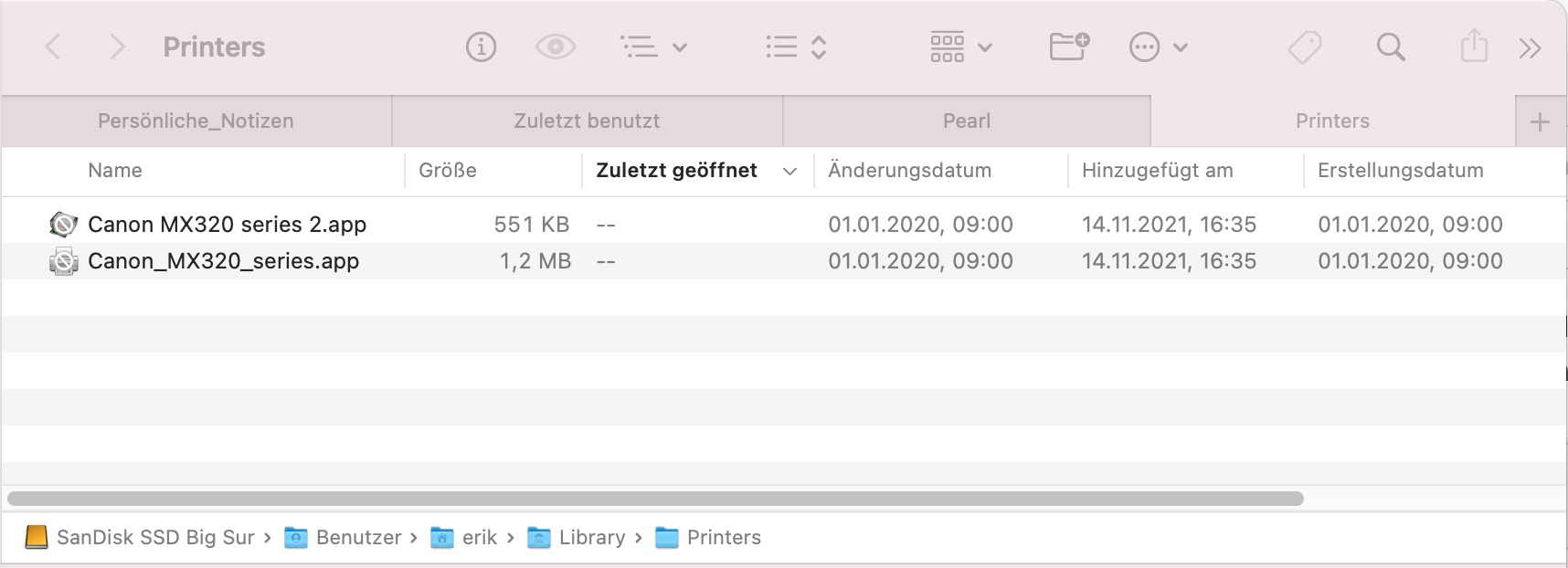The width and height of the screenshot is (1568, 568).
Task: Open the group-by grid dropdown
Action: (x=960, y=47)
